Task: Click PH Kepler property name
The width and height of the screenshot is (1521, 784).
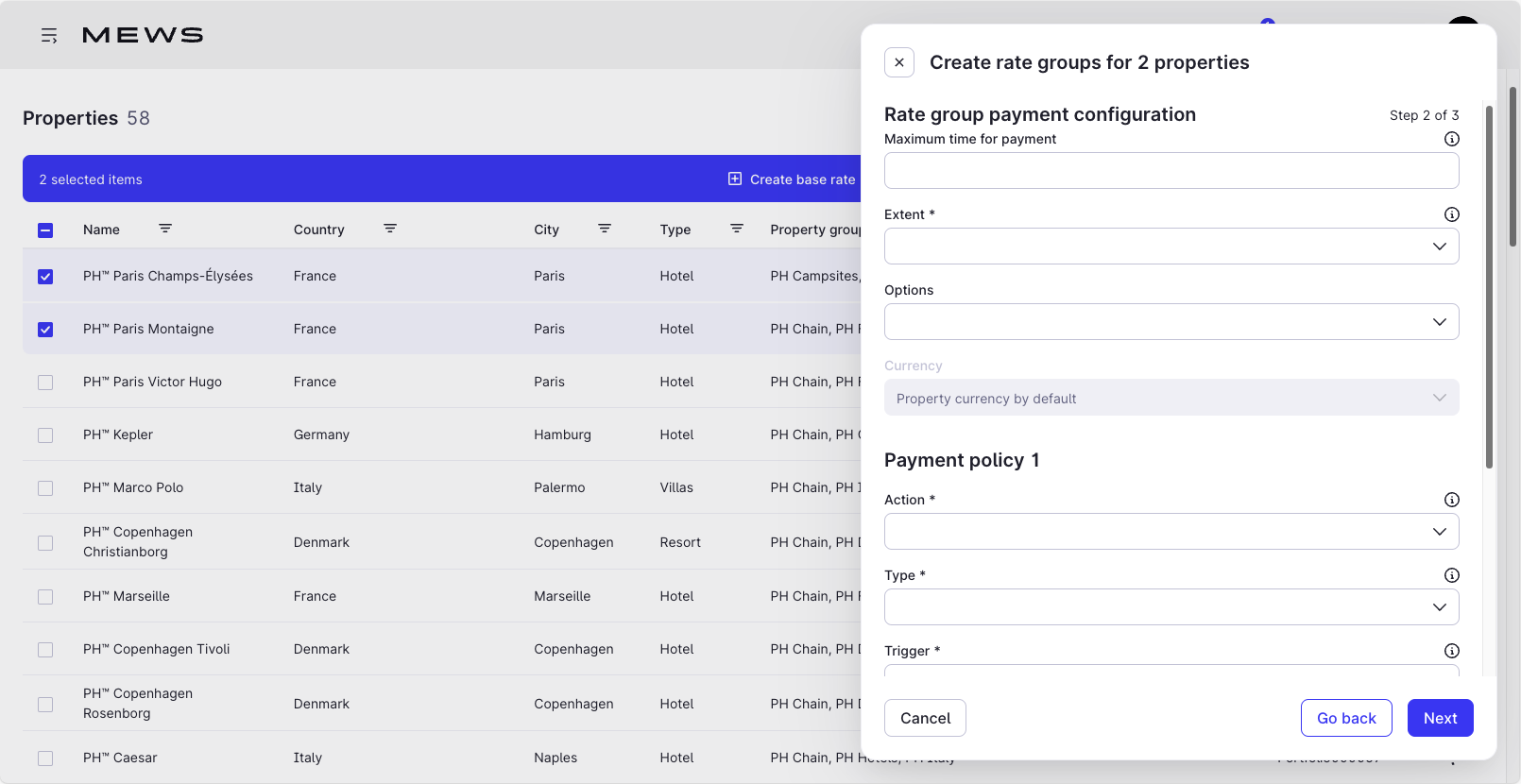Action: [118, 435]
